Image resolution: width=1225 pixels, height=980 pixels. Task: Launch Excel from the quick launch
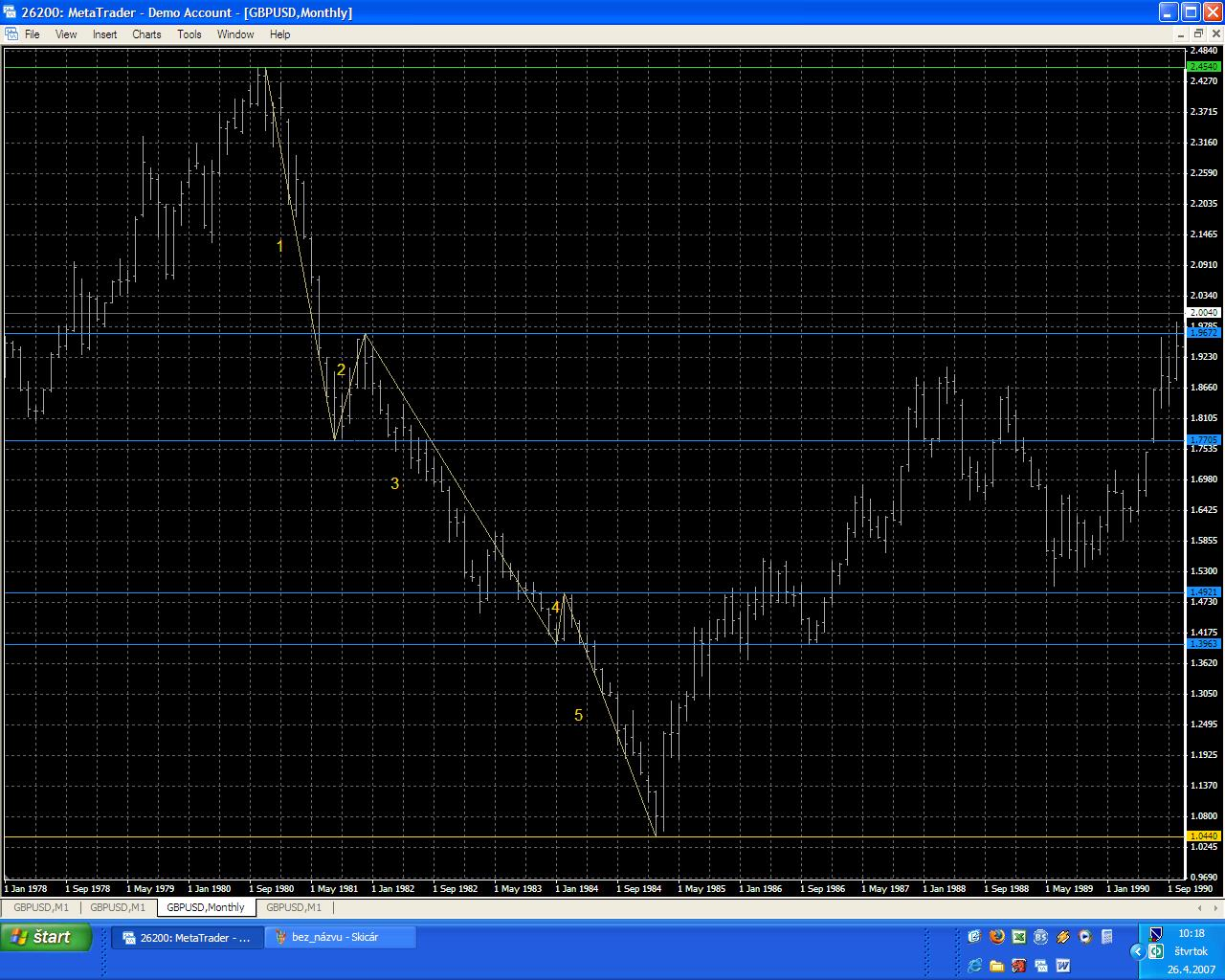[x=1018, y=937]
